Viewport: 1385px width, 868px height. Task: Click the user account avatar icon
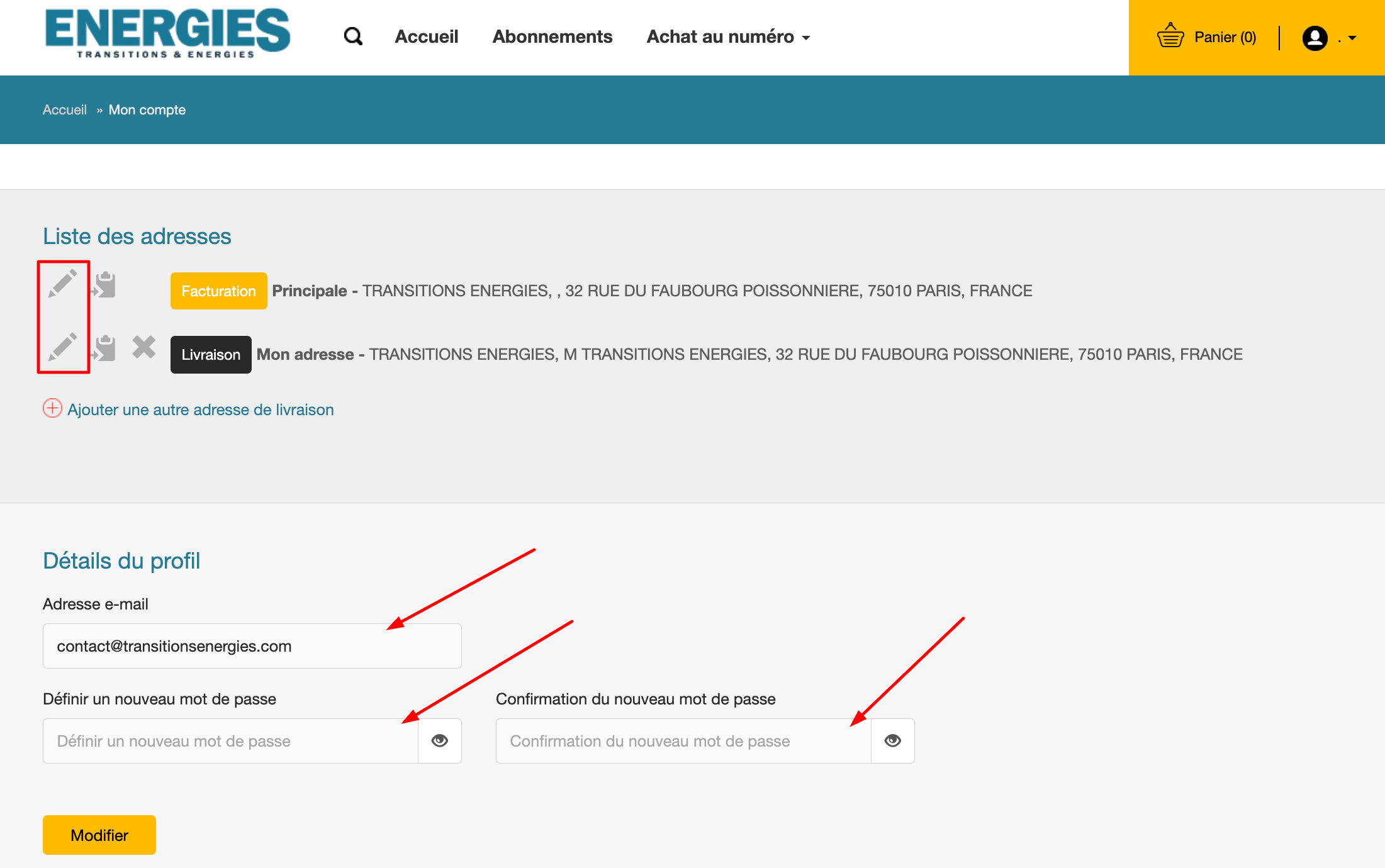coord(1315,38)
